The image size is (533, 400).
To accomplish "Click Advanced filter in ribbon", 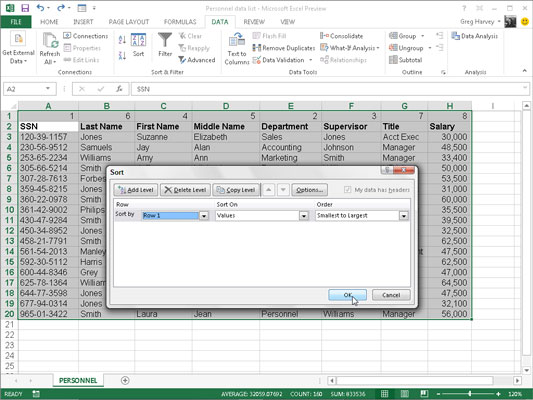I will pos(197,60).
